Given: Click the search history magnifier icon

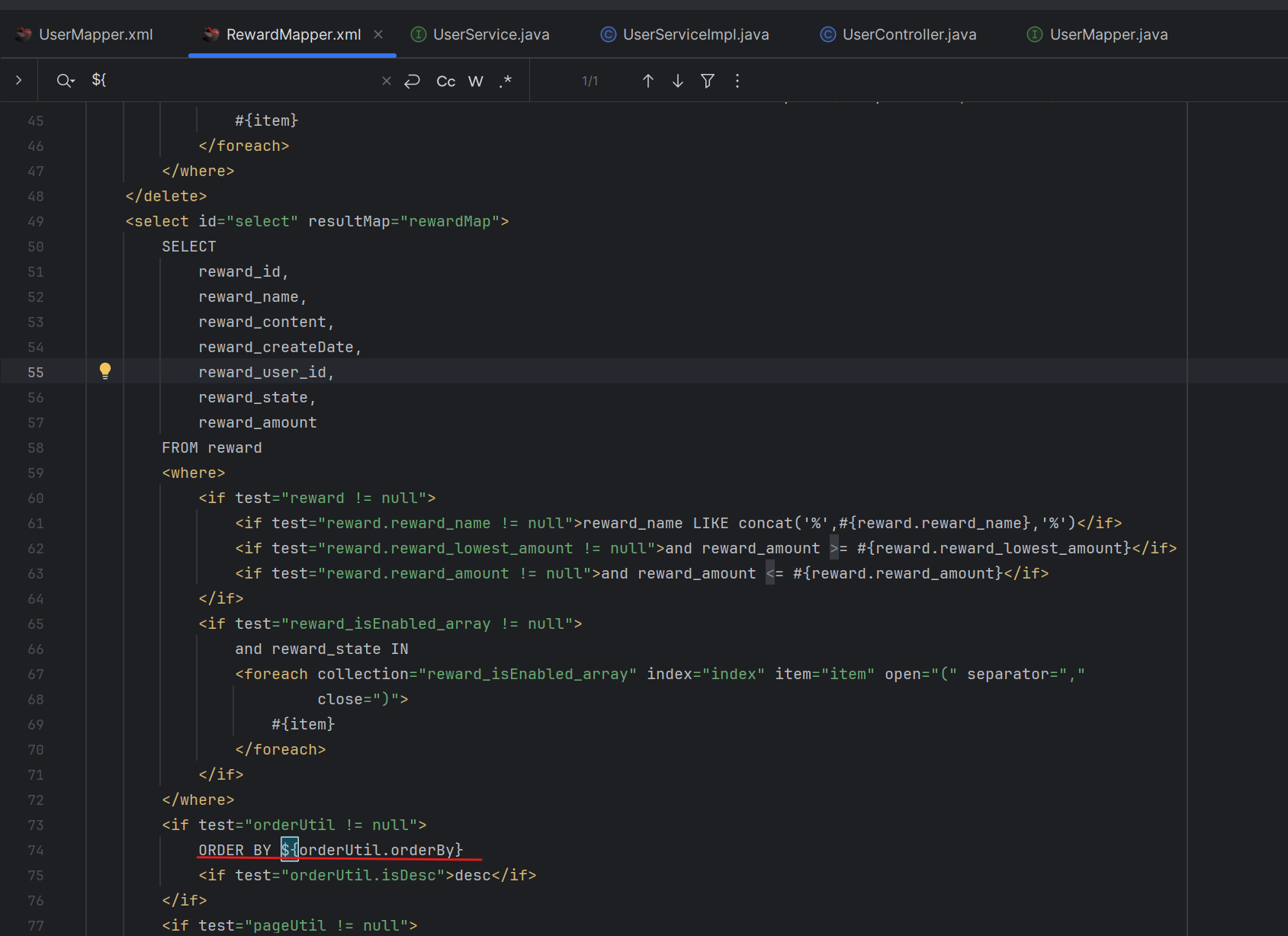Looking at the screenshot, I should 66,81.
